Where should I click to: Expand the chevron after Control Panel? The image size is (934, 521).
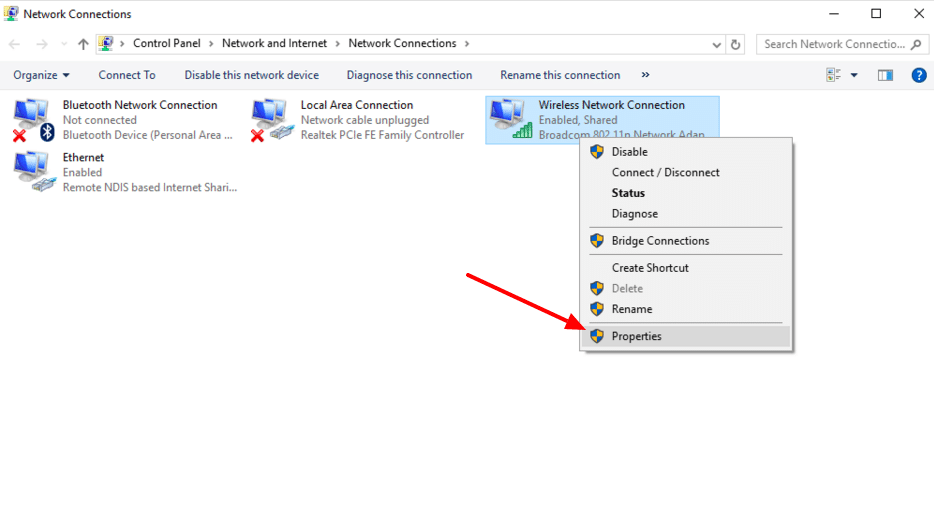[211, 43]
